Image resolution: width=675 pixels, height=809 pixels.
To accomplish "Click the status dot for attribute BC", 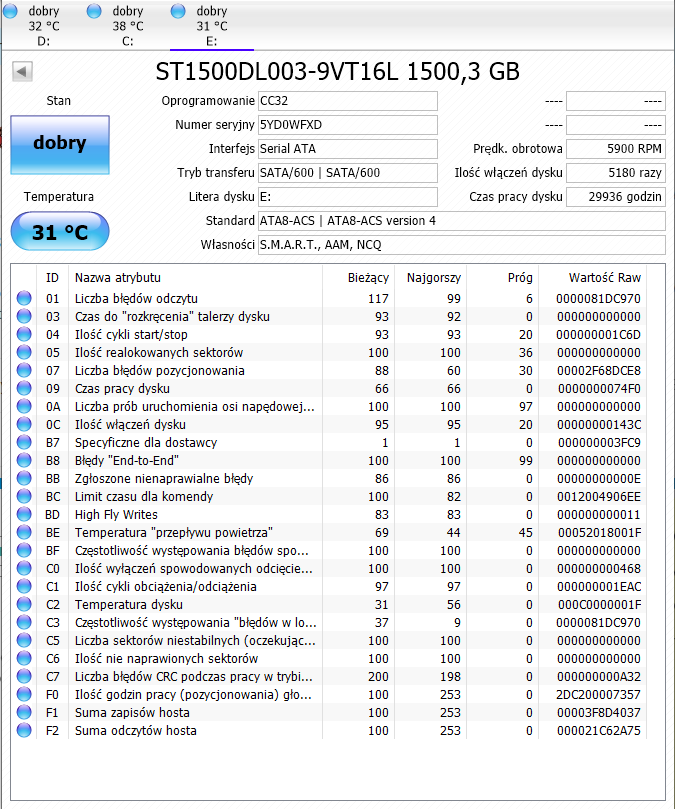I will pyautogui.click(x=24, y=496).
